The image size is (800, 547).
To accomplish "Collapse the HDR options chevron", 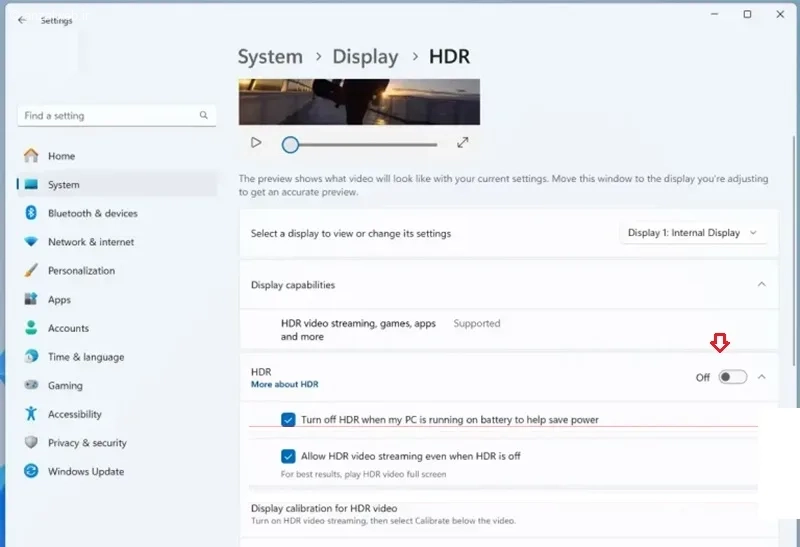I will 762,377.
